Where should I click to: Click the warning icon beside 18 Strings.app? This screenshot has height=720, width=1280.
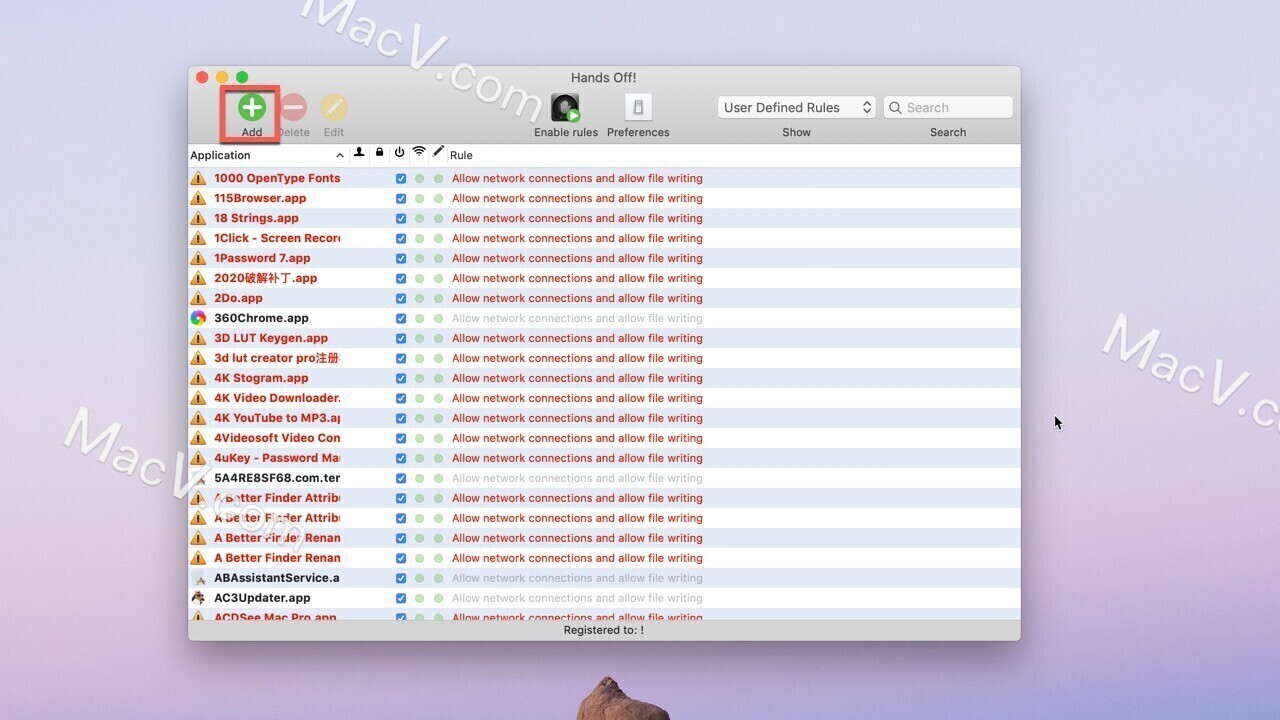click(x=198, y=218)
